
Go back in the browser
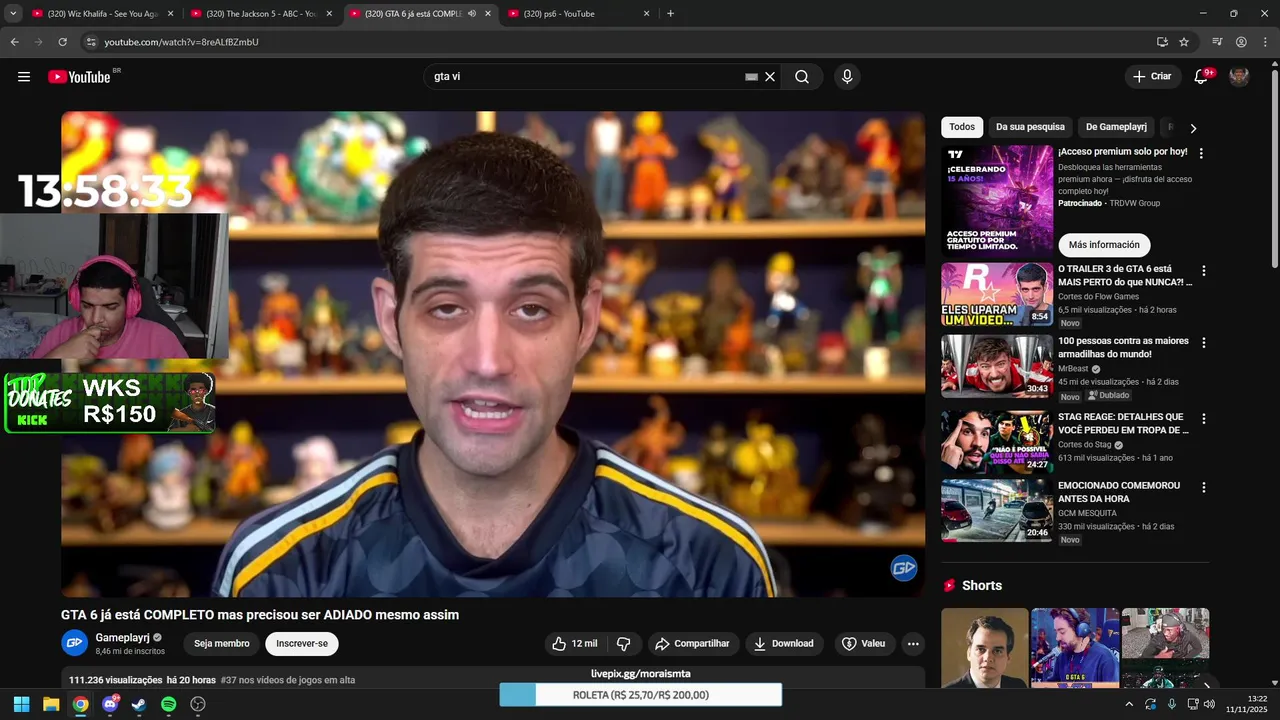pos(14,42)
